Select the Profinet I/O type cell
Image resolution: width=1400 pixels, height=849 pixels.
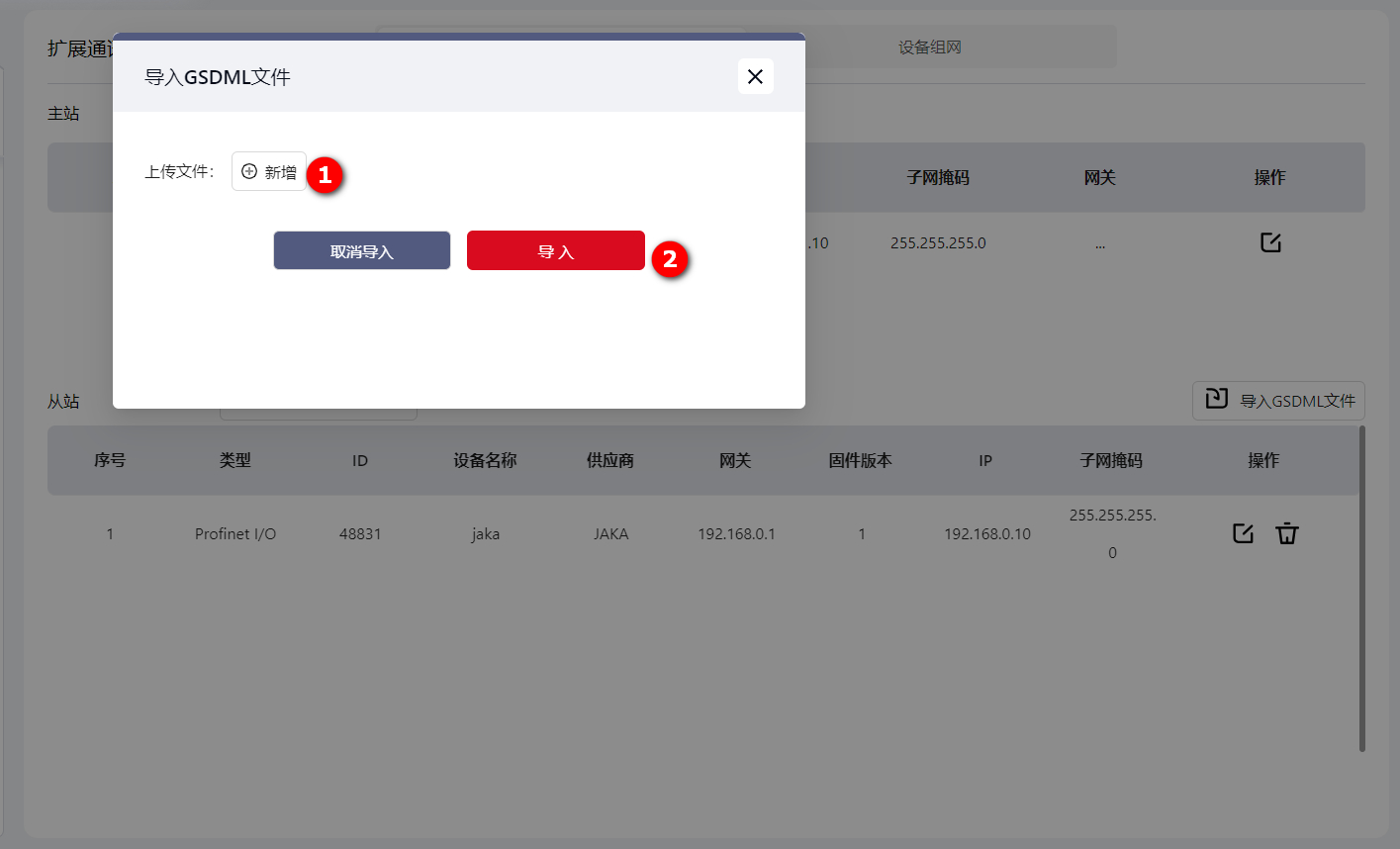tap(235, 534)
